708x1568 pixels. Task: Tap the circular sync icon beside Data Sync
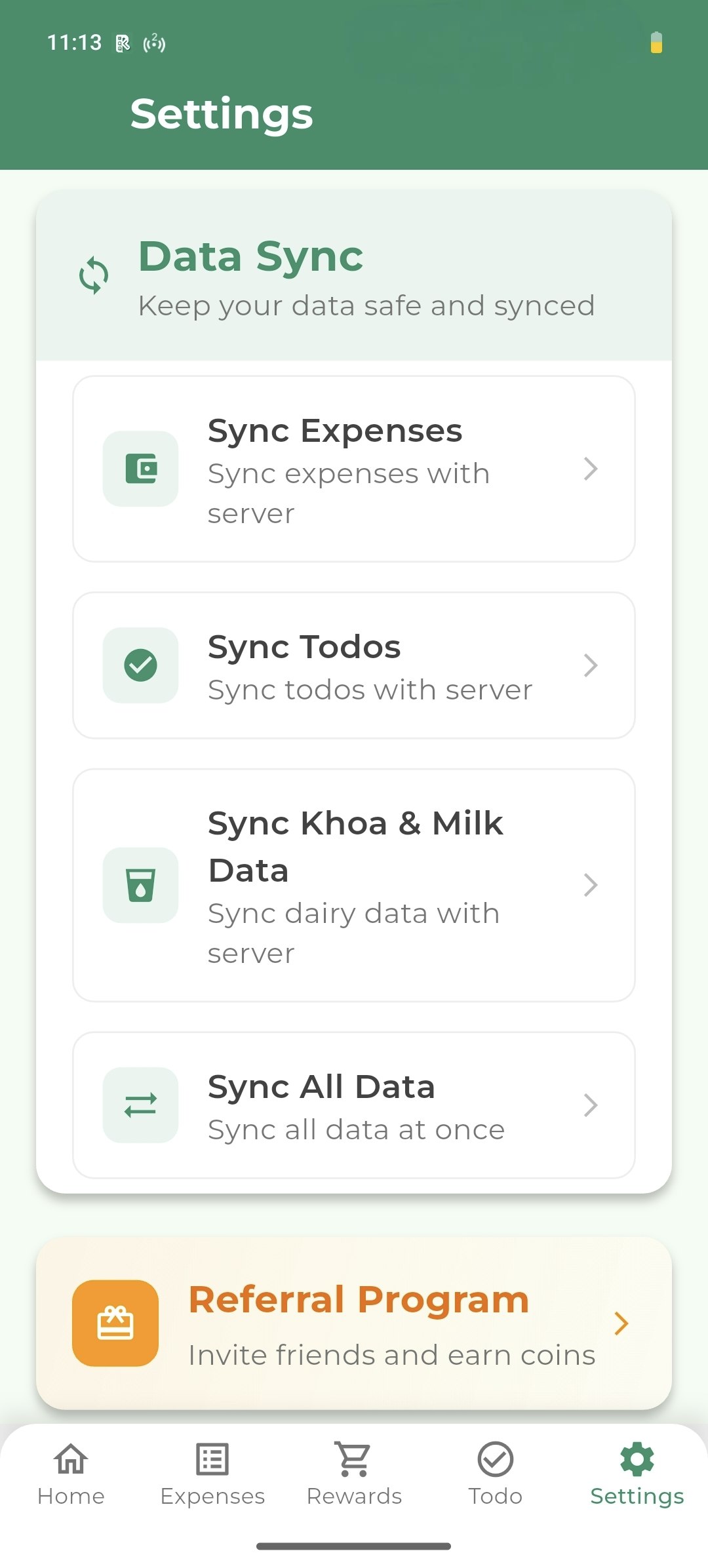click(x=94, y=275)
